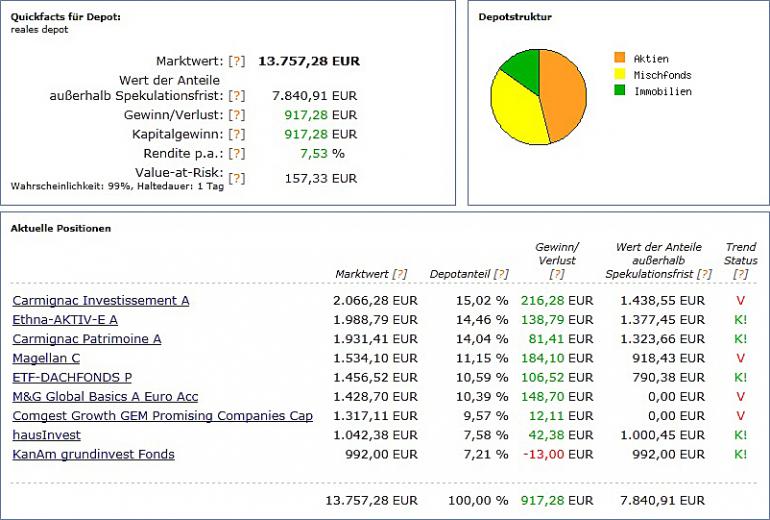Open help for Gewinn/Verlust in Quickfacts
770x520 pixels.
click(x=236, y=115)
